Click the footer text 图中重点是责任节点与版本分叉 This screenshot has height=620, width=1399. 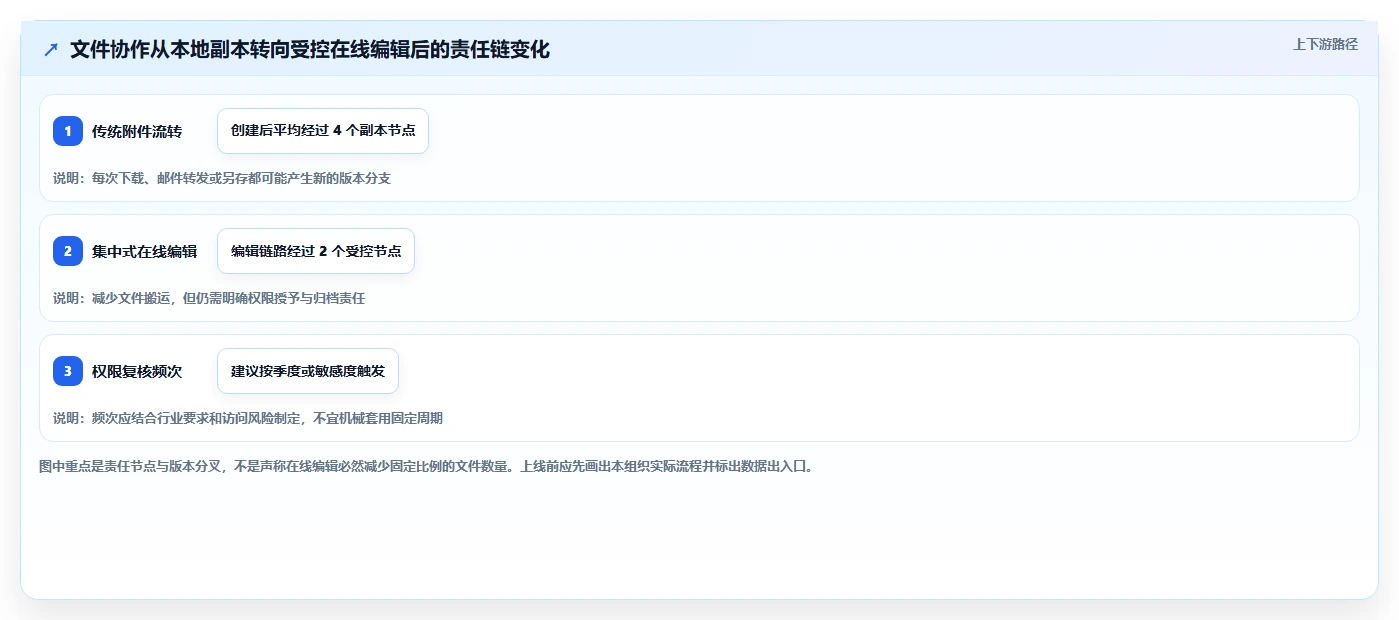tap(427, 466)
